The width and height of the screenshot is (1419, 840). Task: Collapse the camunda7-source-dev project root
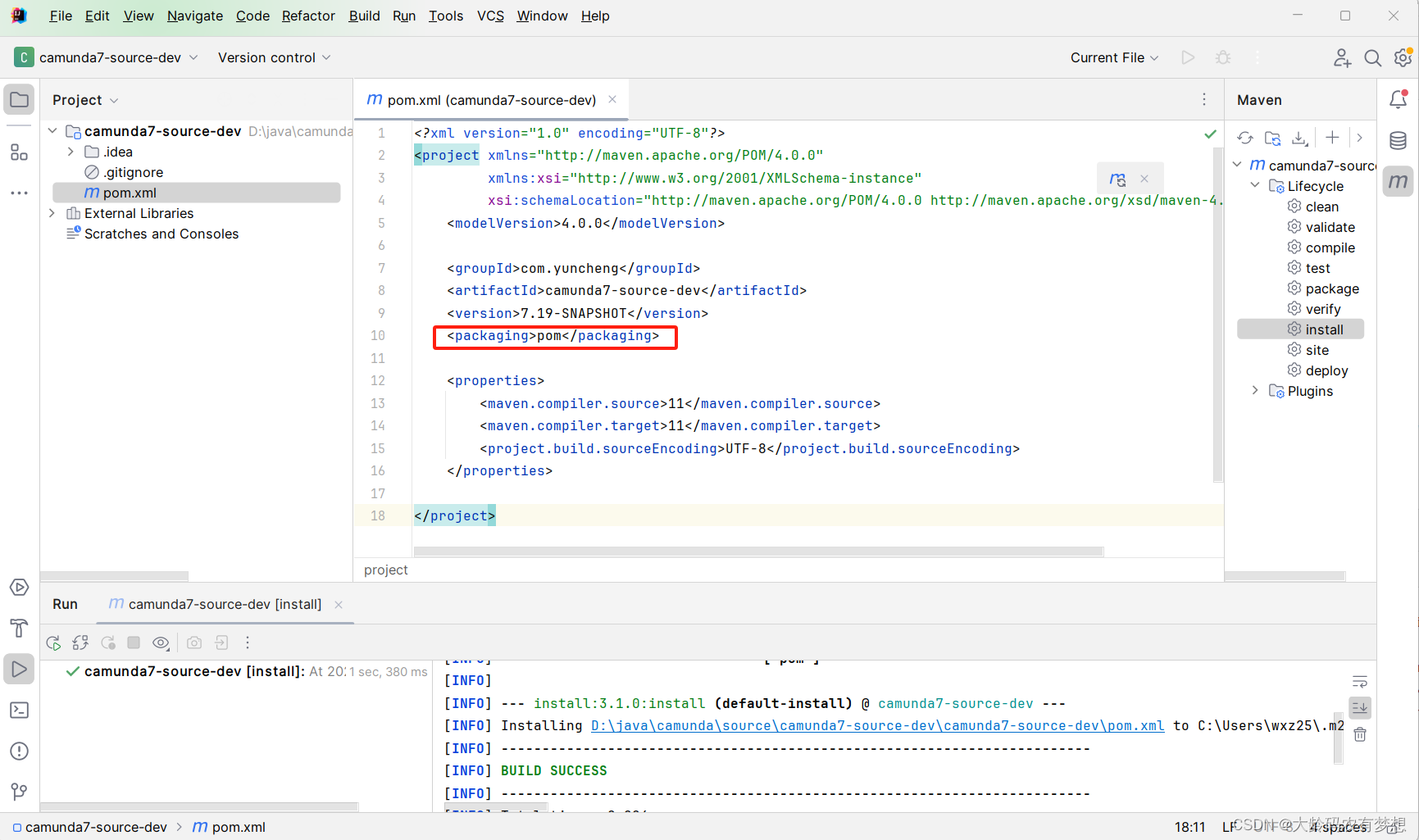tap(52, 131)
